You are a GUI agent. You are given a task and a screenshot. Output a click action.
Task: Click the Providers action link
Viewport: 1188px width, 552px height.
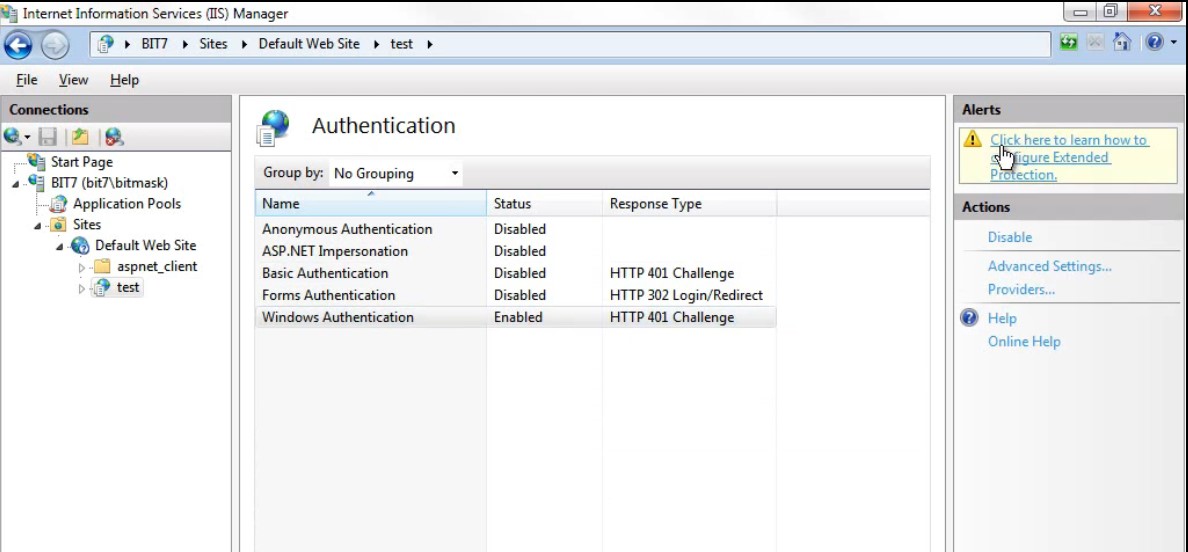click(x=1021, y=290)
